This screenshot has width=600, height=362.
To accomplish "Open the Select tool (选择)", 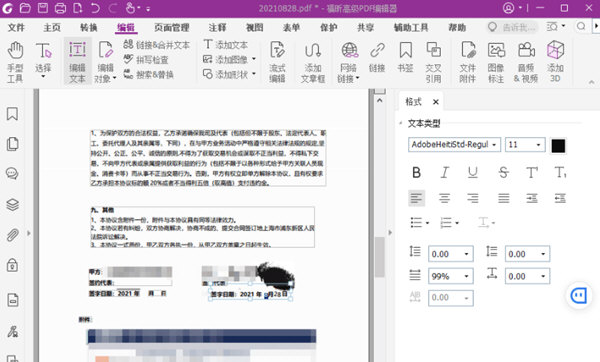I will point(43,60).
